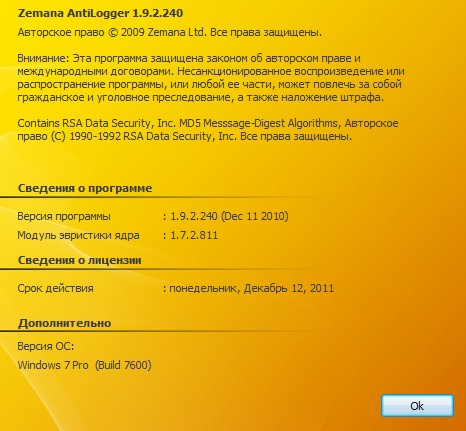Click the Сведения о лицензии section header
The width and height of the screenshot is (466, 431).
click(x=80, y=260)
